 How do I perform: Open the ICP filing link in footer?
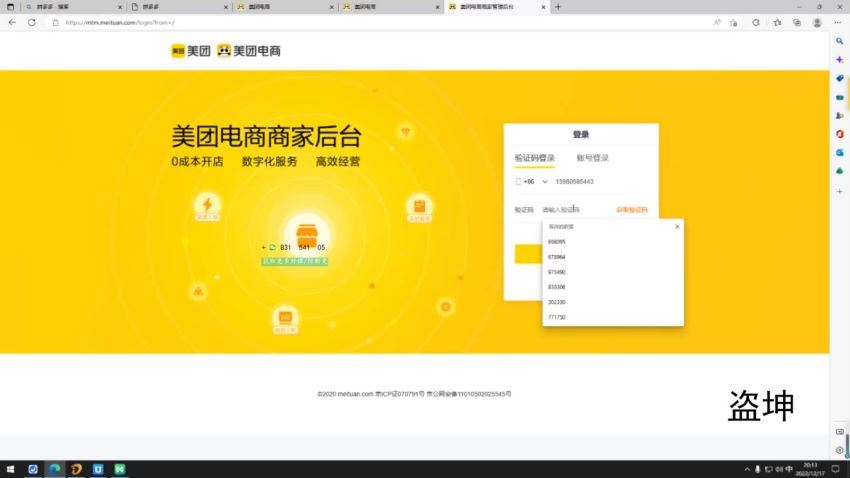coord(400,394)
